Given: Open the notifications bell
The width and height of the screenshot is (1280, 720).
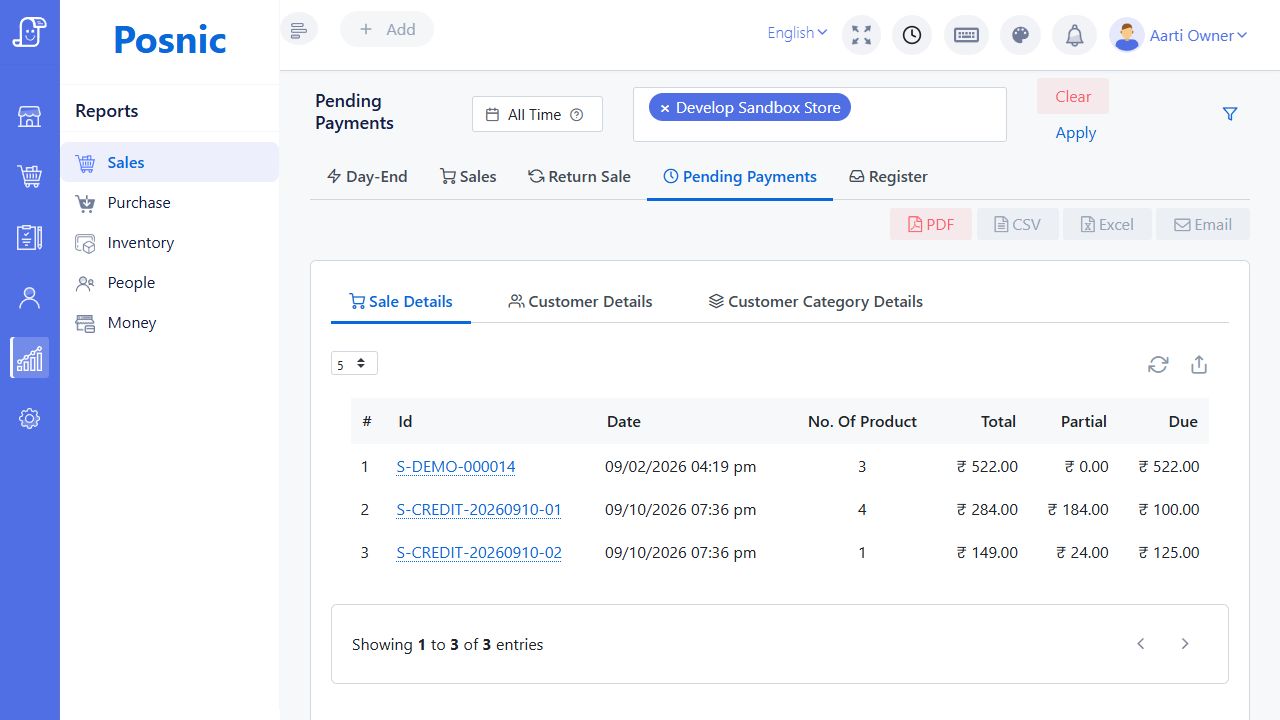Looking at the screenshot, I should click(1074, 35).
